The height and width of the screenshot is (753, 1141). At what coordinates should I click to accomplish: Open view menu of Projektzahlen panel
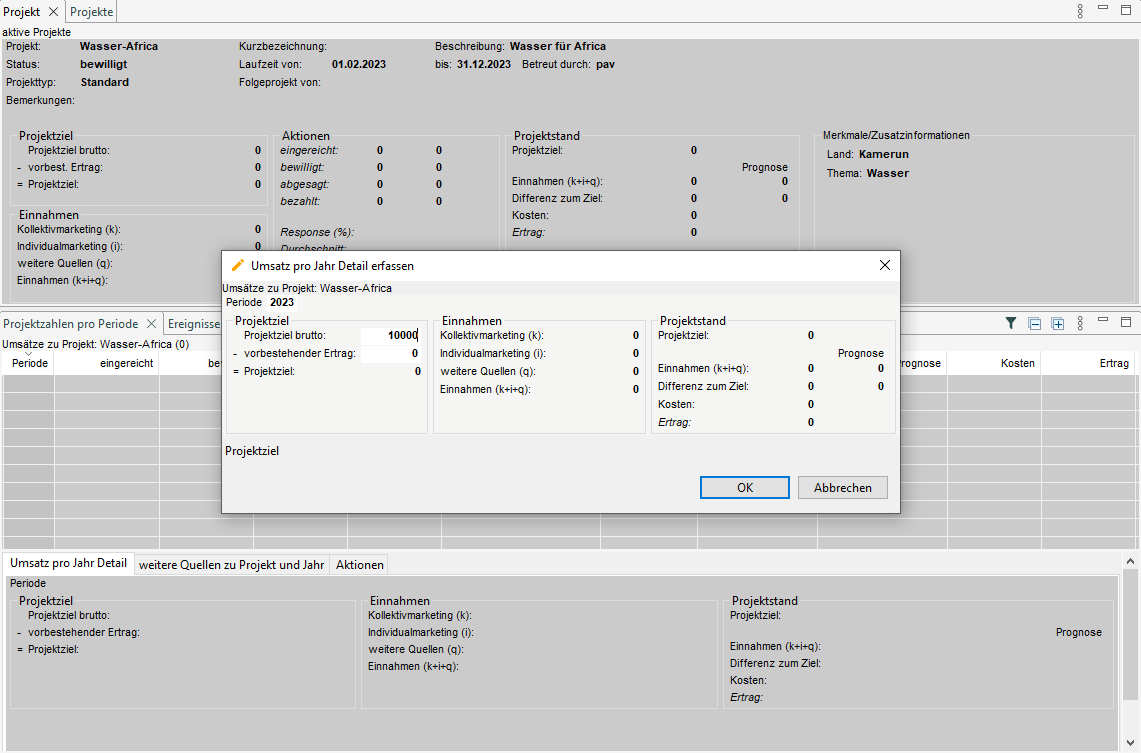pos(1080,323)
